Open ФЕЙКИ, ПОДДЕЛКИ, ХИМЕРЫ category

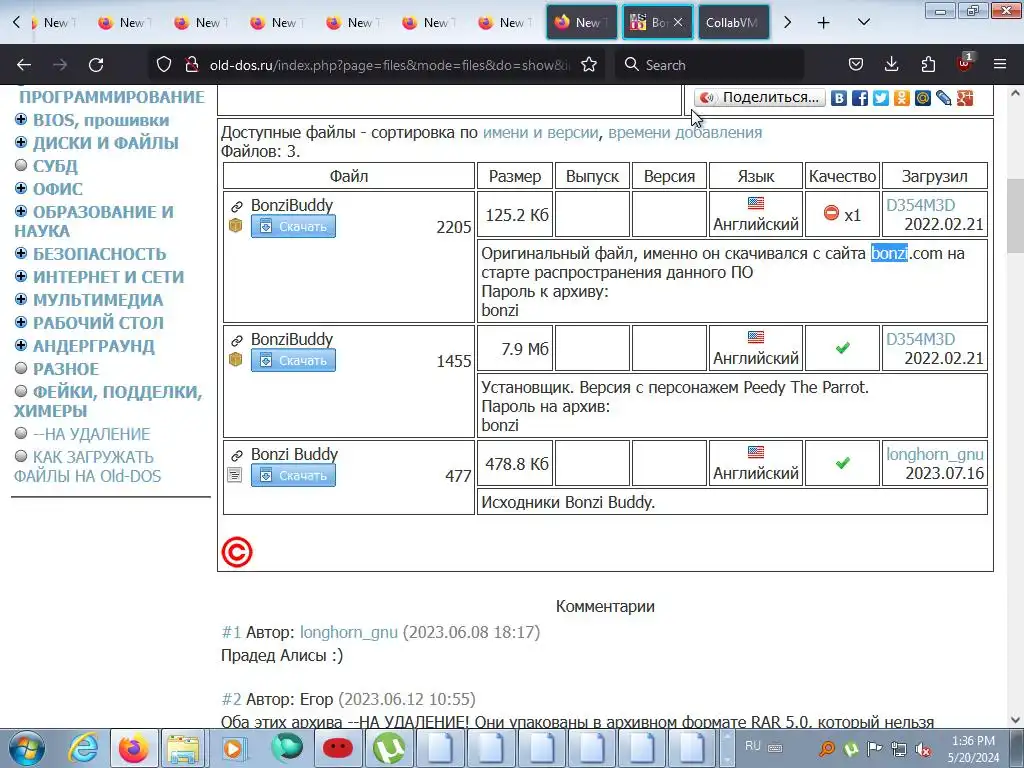108,401
